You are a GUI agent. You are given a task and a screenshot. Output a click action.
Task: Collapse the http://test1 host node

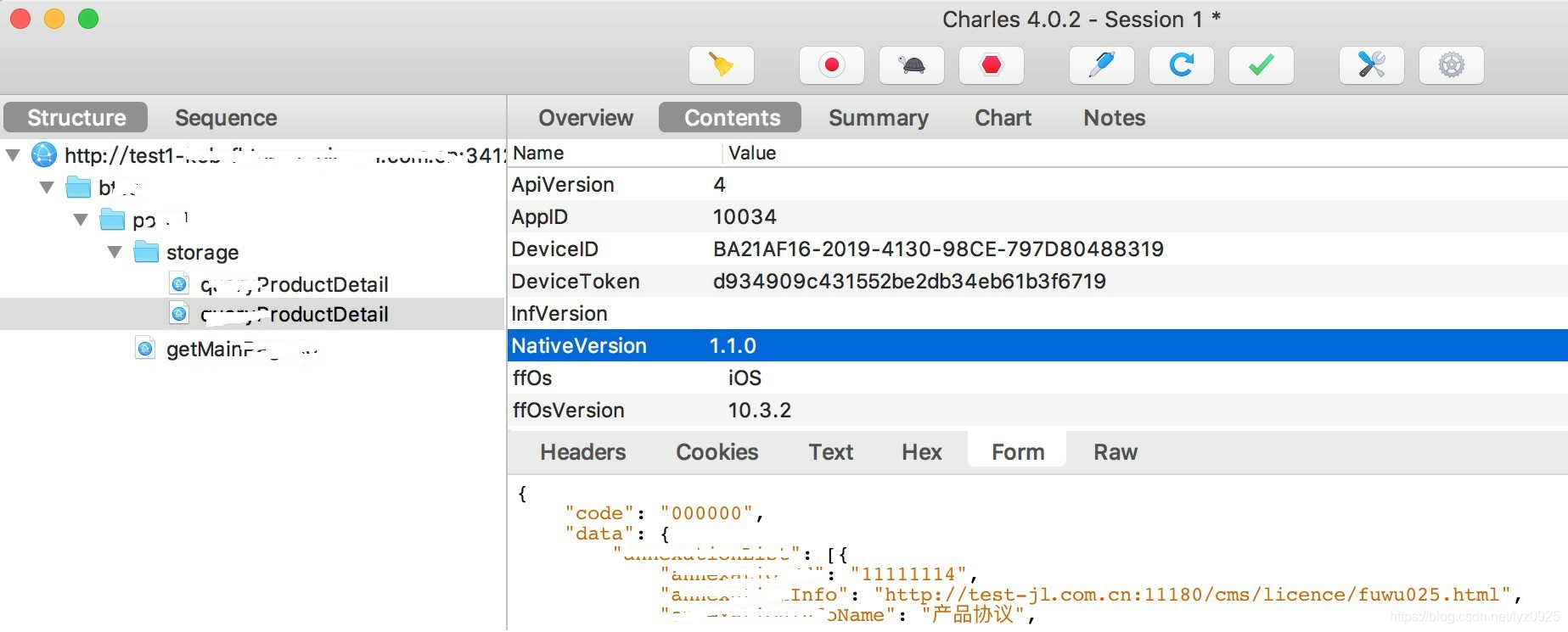[13, 155]
